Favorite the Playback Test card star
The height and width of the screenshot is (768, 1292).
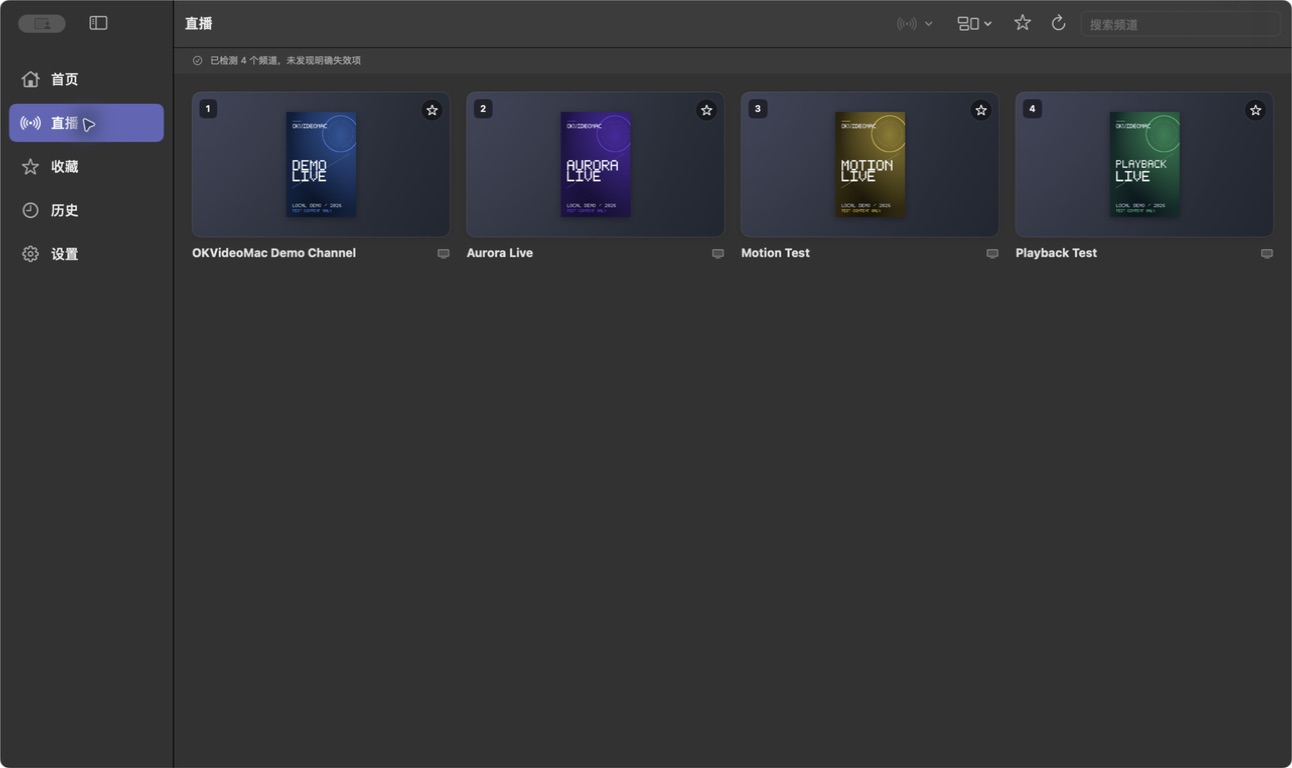coord(1255,110)
